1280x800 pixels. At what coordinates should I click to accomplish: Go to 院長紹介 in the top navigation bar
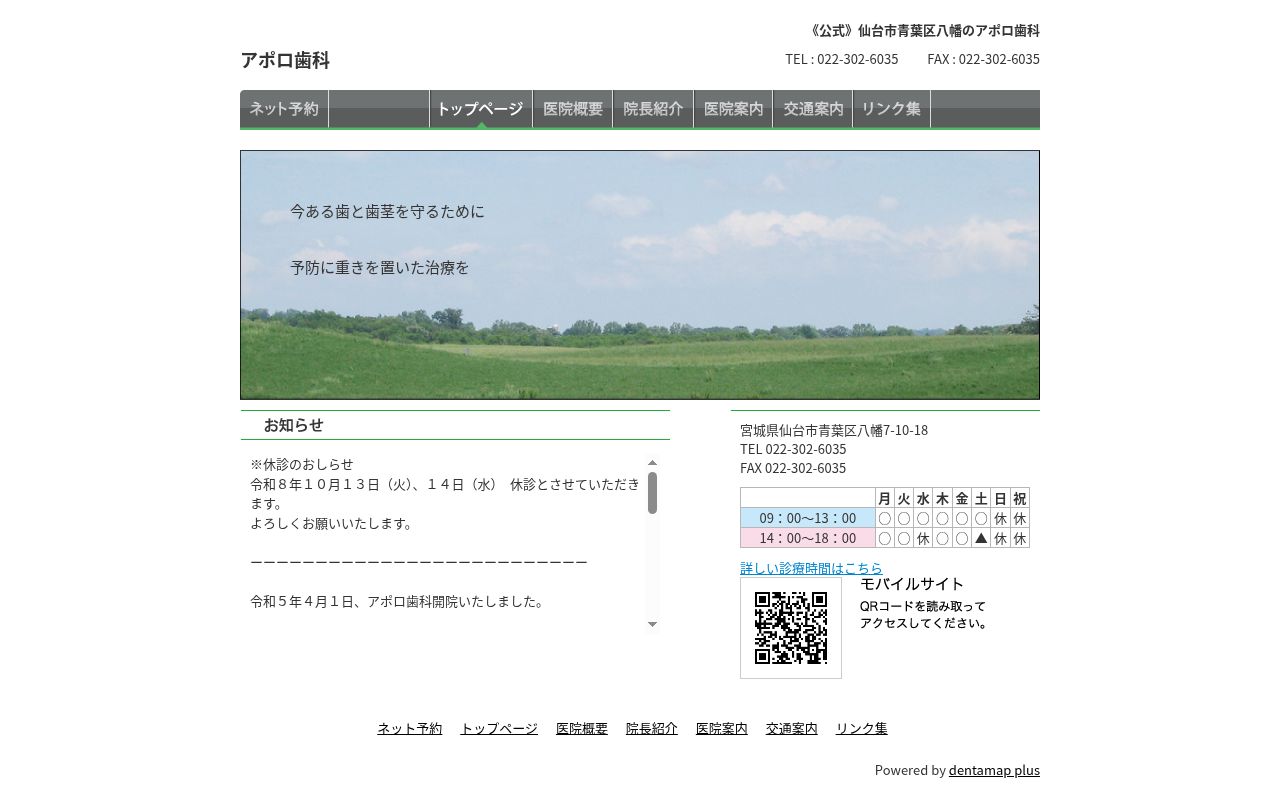653,109
